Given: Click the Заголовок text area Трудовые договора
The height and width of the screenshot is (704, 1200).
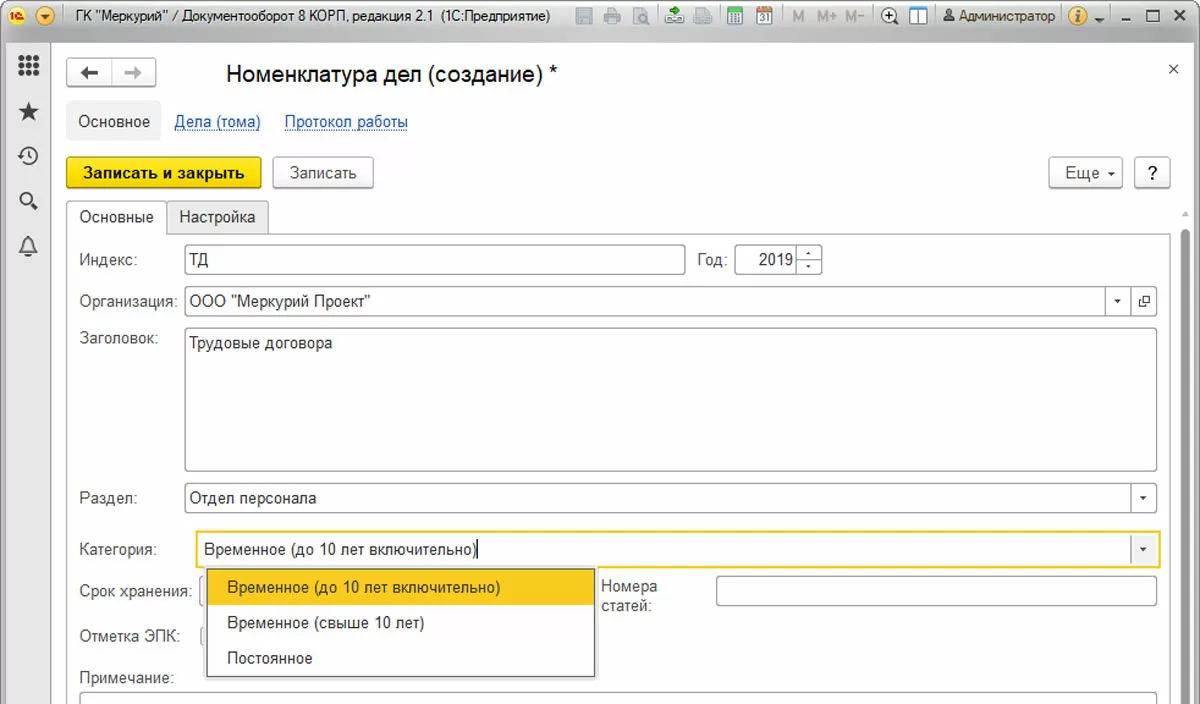Looking at the screenshot, I should [671, 399].
